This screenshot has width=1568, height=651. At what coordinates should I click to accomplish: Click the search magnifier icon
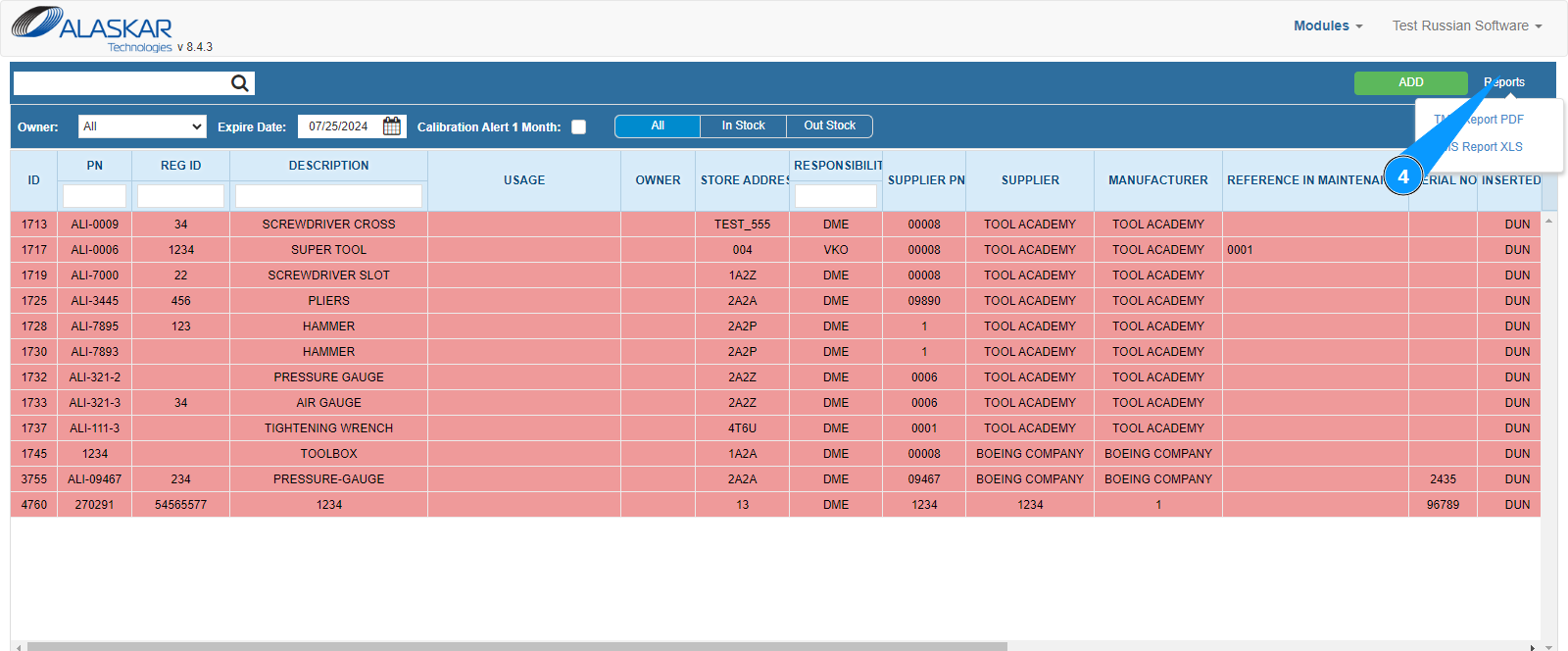pyautogui.click(x=239, y=83)
